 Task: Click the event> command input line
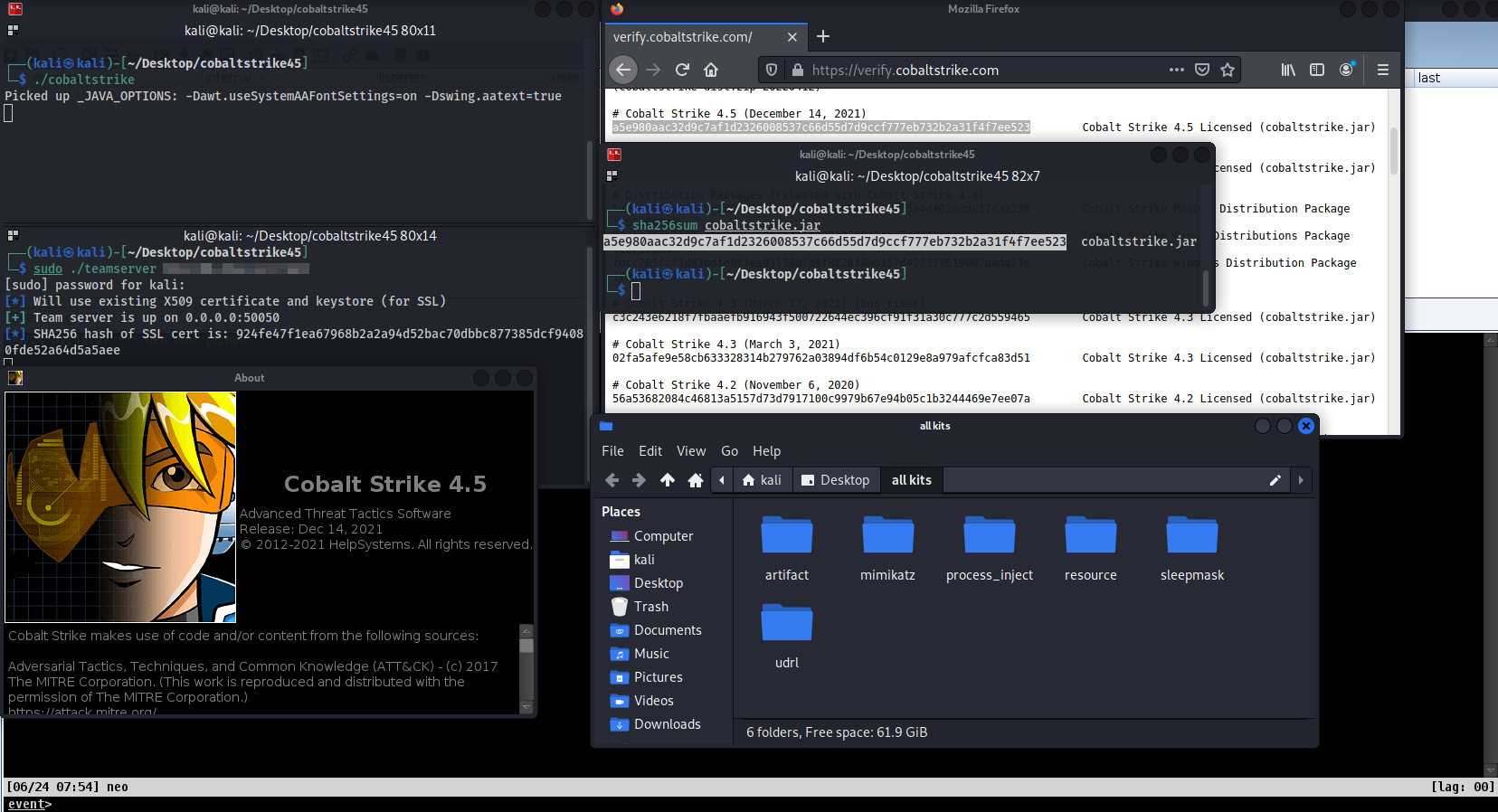coord(749,804)
